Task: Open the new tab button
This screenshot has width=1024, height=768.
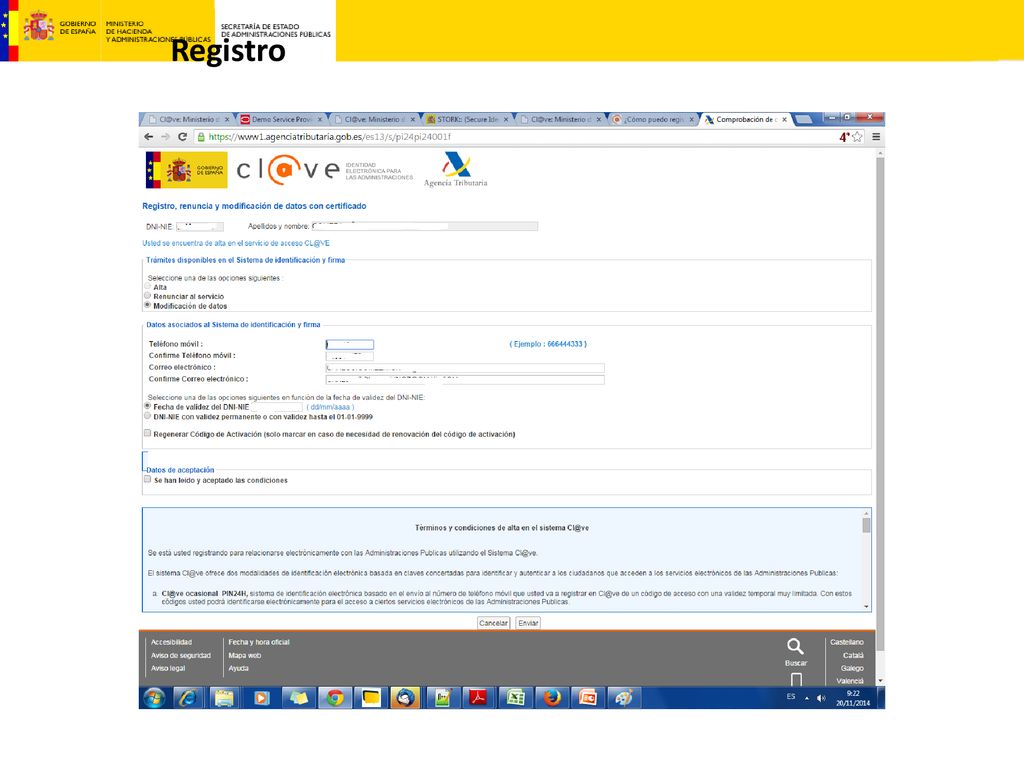Action: pos(804,120)
